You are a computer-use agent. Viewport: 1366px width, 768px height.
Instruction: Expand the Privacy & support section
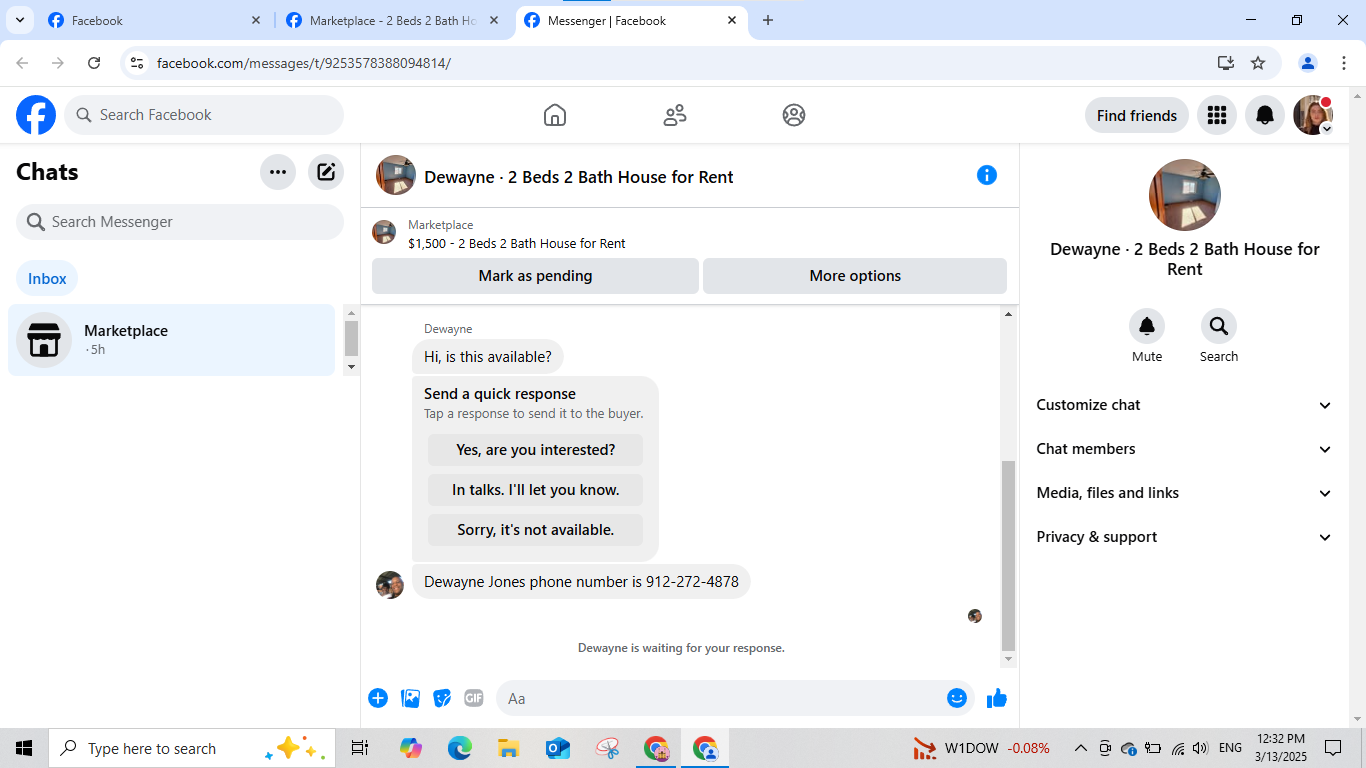1185,537
